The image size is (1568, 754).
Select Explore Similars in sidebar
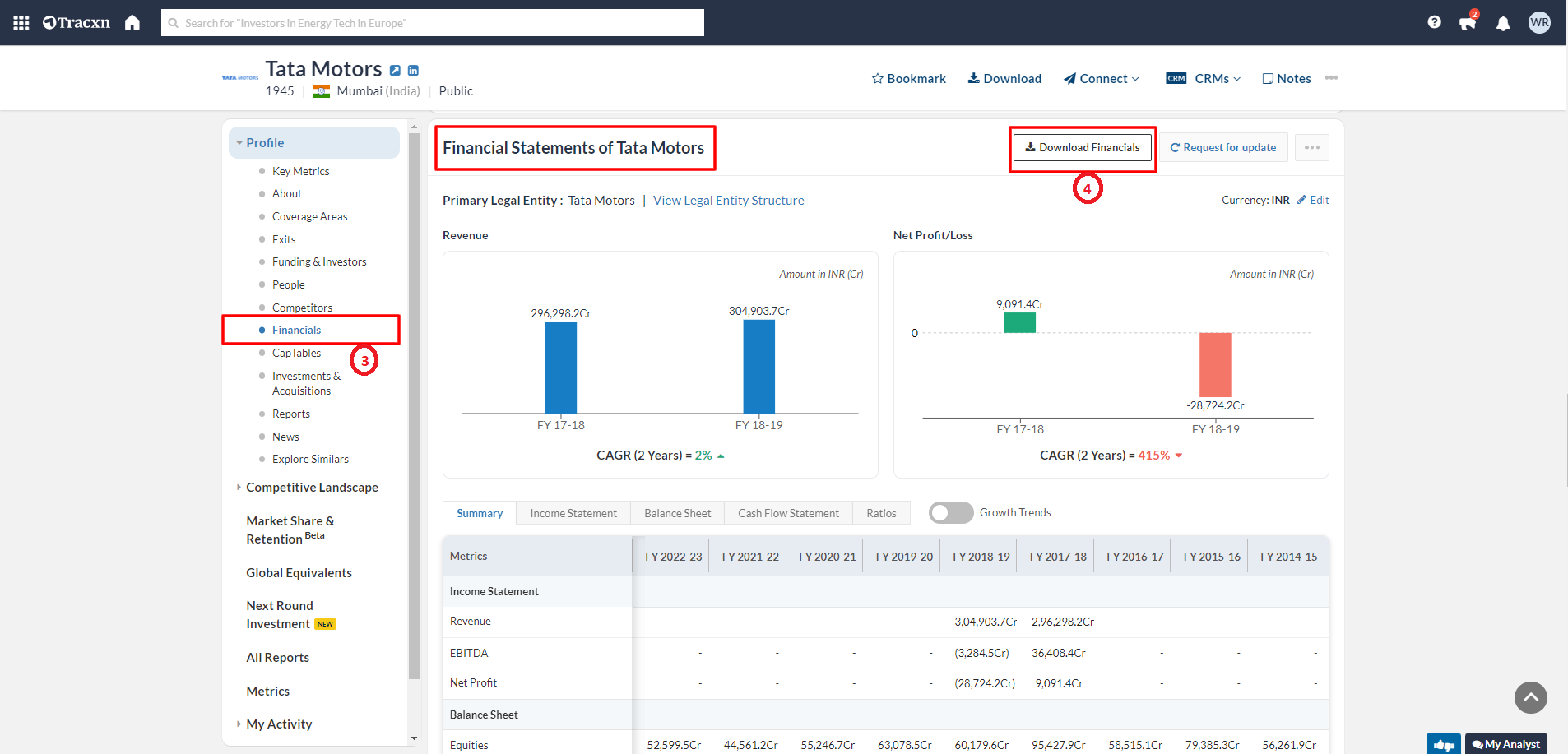pyautogui.click(x=310, y=459)
